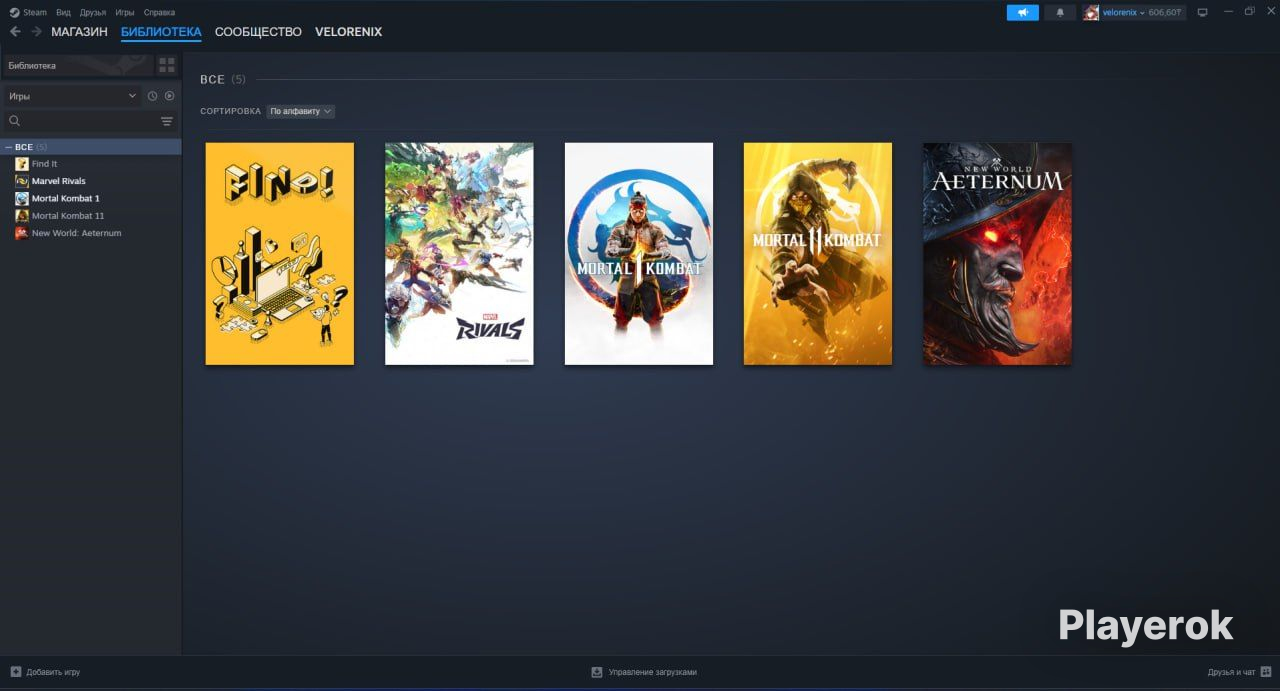1280x691 pixels.
Task: Open the По алфавиту sort dropdown
Action: tap(300, 111)
